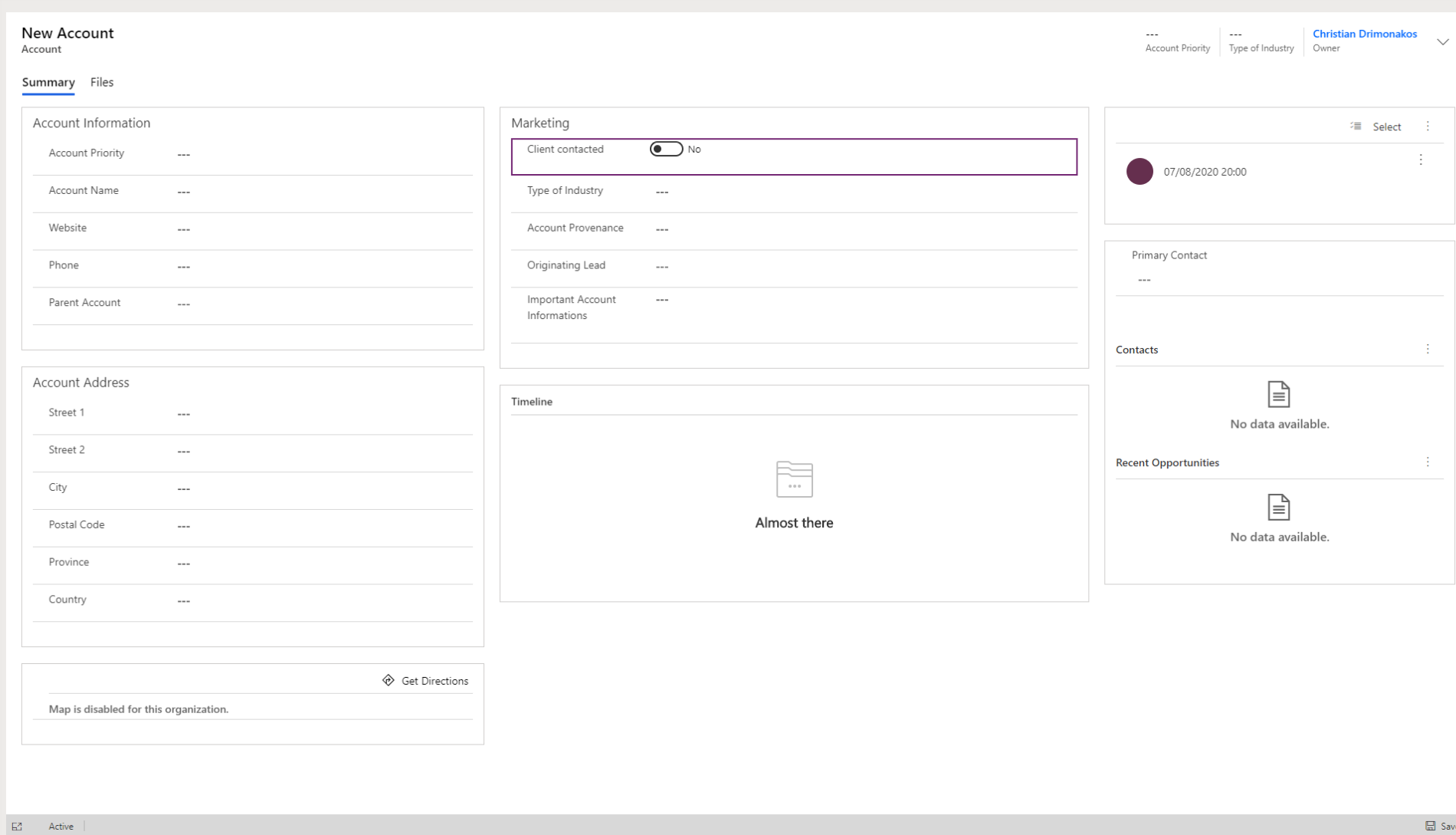This screenshot has width=1456, height=835.
Task: Click the Almost there message
Action: click(794, 523)
